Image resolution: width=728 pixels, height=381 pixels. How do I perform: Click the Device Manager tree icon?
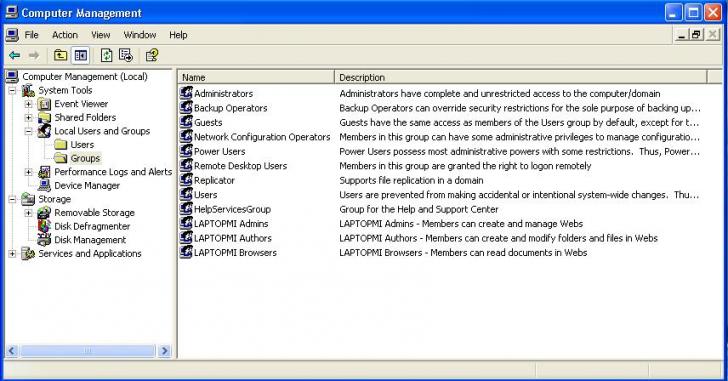point(44,186)
